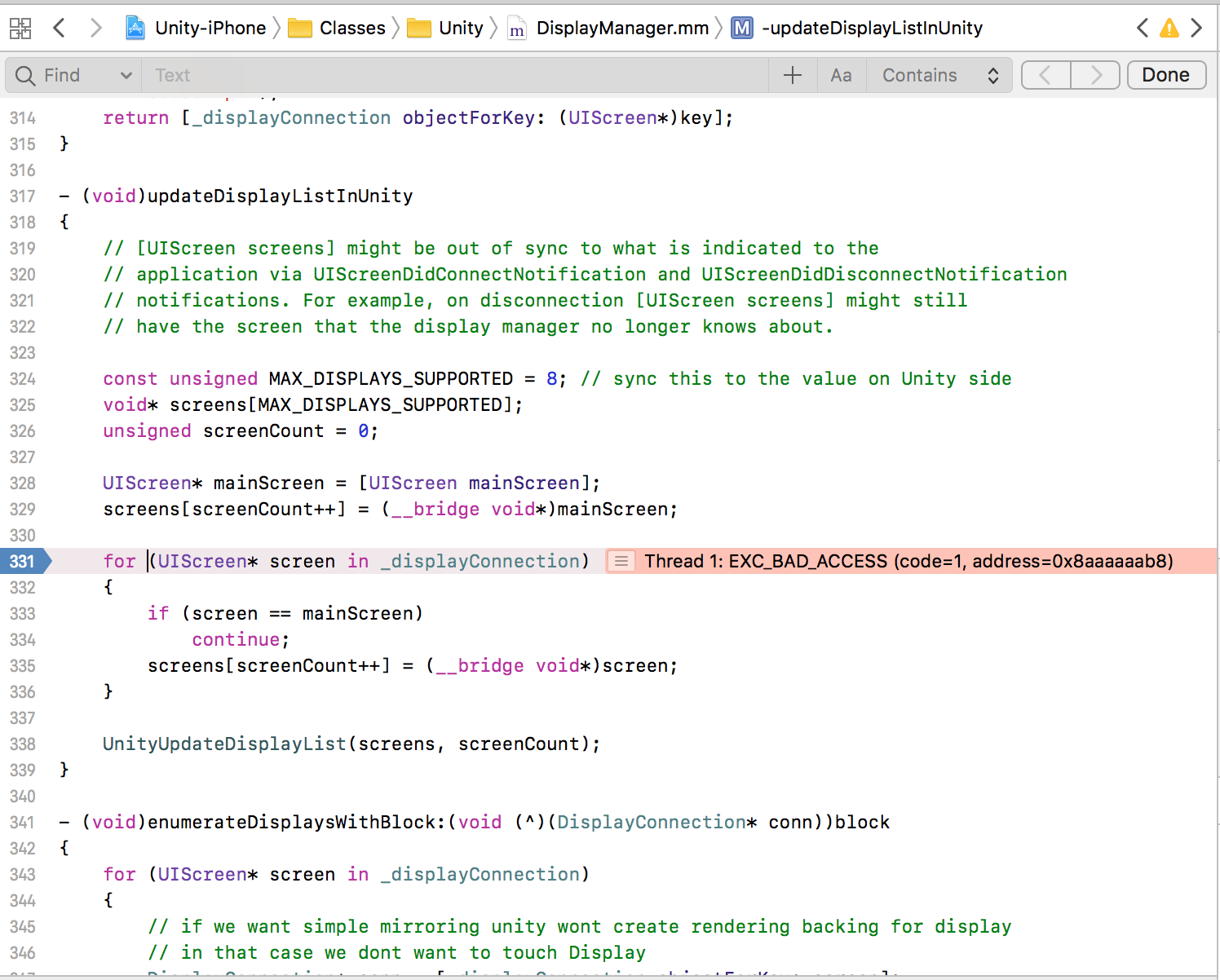Go forward in jump bar history

pyautogui.click(x=96, y=28)
